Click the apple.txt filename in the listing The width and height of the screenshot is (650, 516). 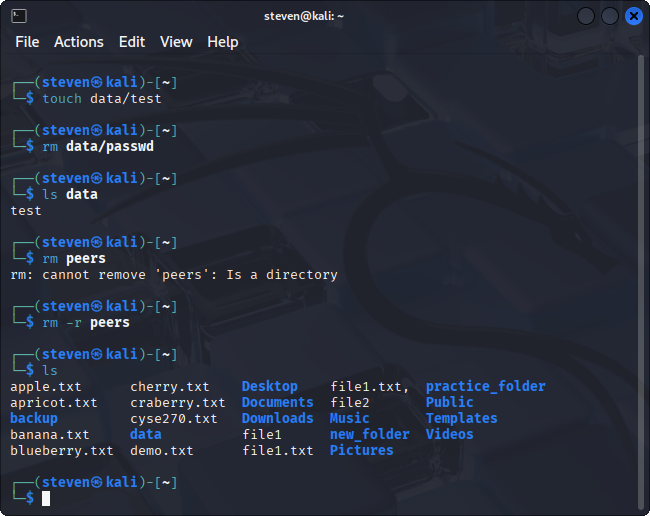(x=45, y=386)
